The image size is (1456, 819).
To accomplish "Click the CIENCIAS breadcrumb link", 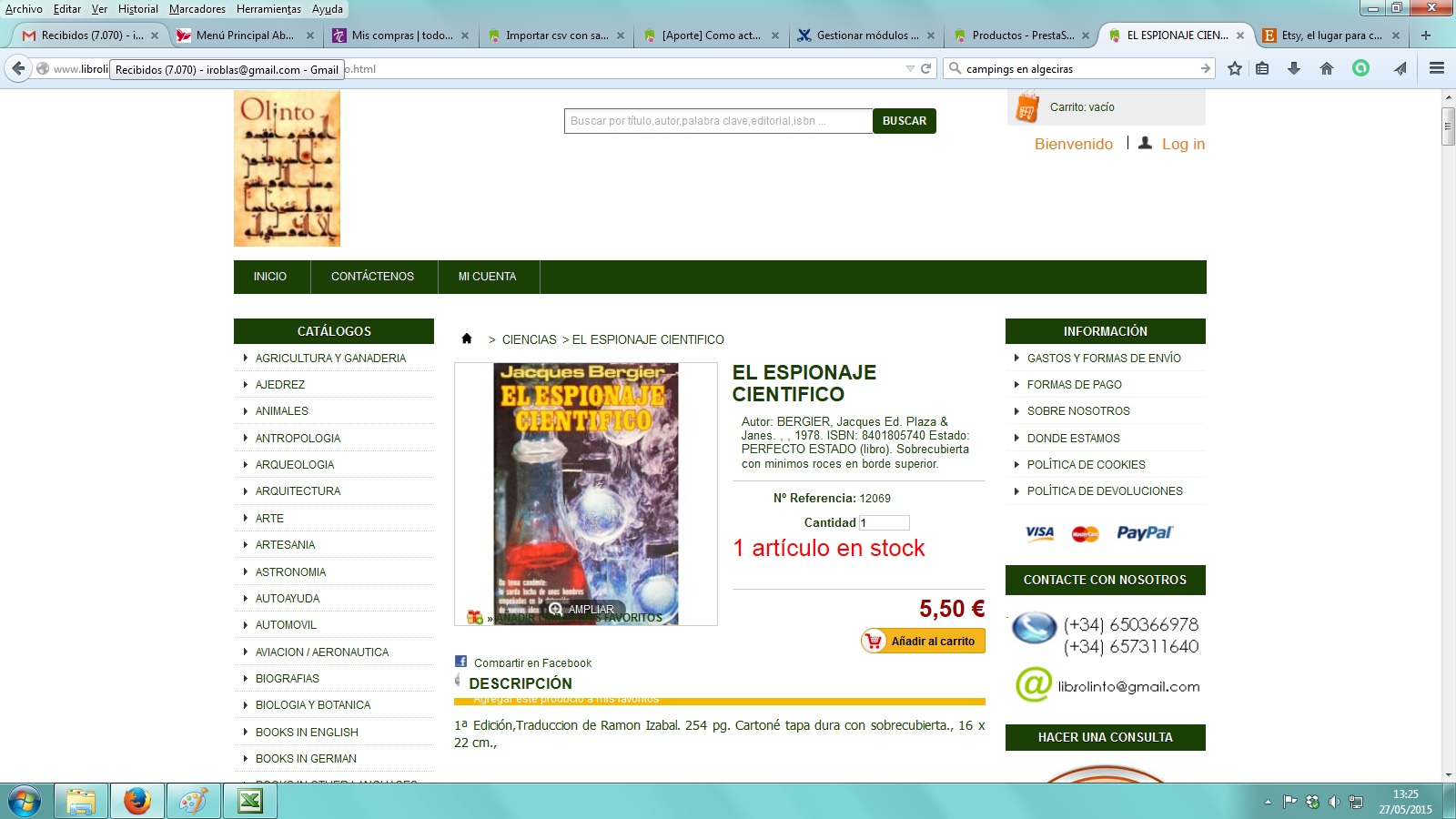I will click(x=530, y=339).
